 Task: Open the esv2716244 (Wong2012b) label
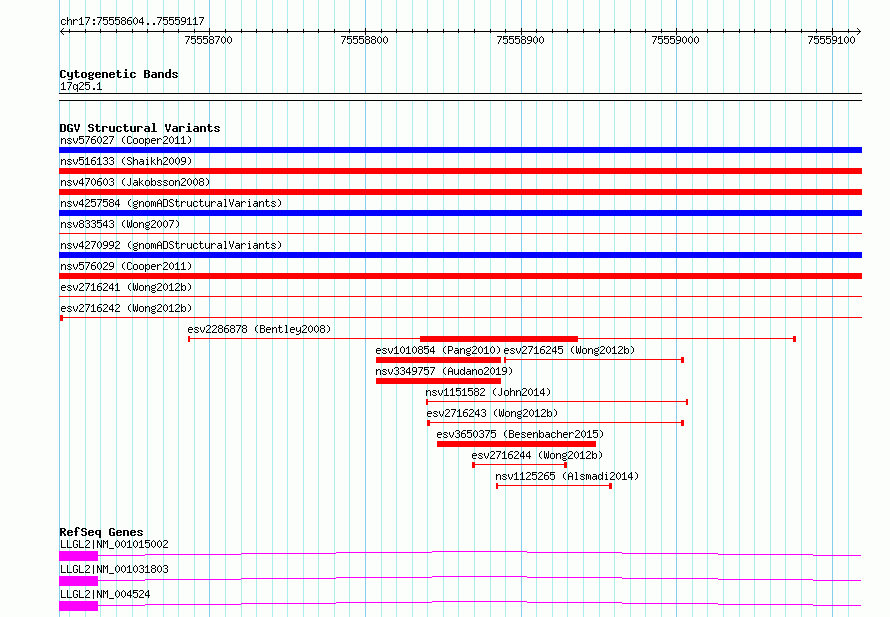(x=537, y=455)
